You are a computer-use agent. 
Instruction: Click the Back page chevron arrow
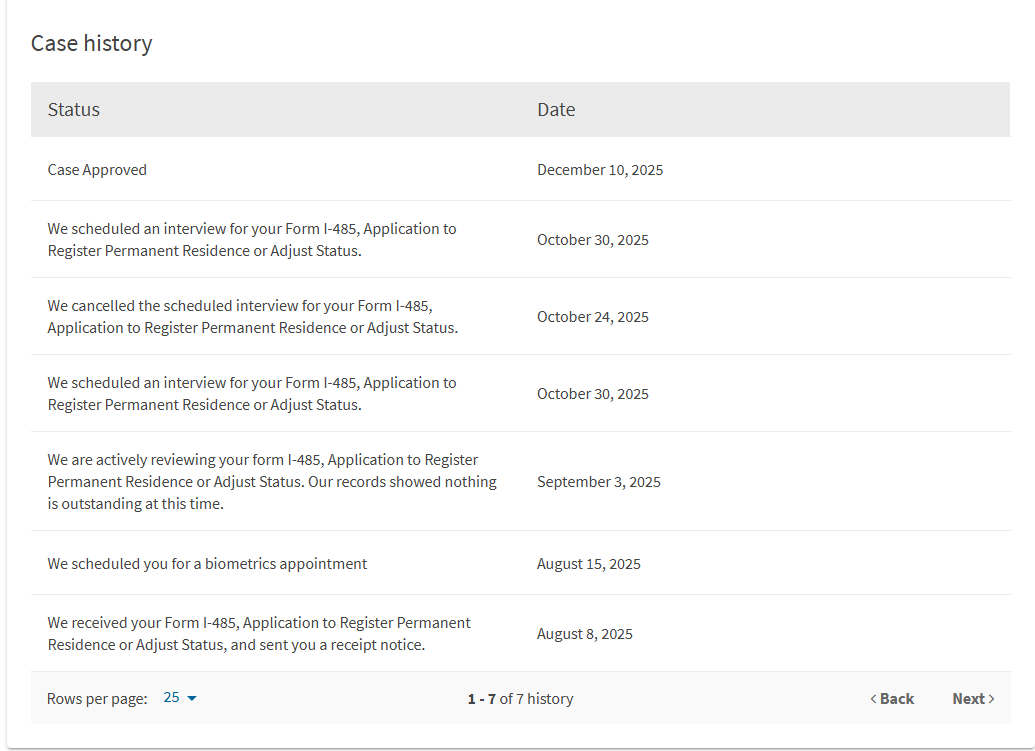click(x=874, y=699)
